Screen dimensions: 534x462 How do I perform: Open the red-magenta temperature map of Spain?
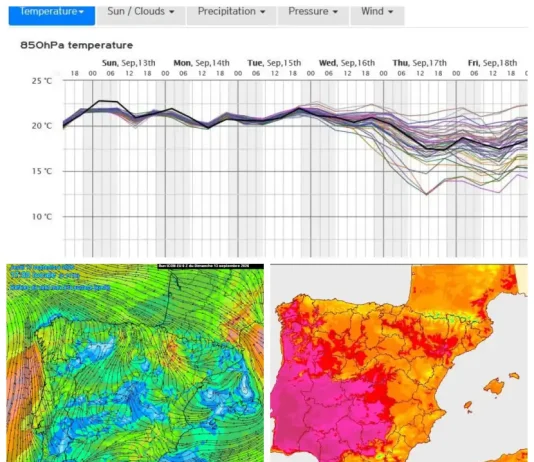pos(399,363)
